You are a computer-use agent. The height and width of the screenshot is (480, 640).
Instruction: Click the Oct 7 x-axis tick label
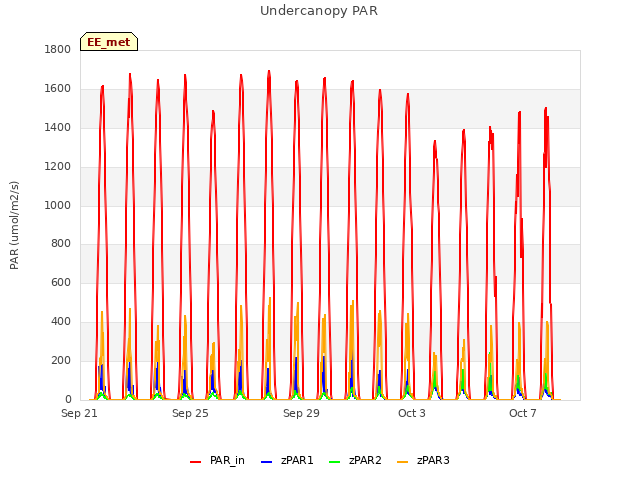(x=523, y=413)
